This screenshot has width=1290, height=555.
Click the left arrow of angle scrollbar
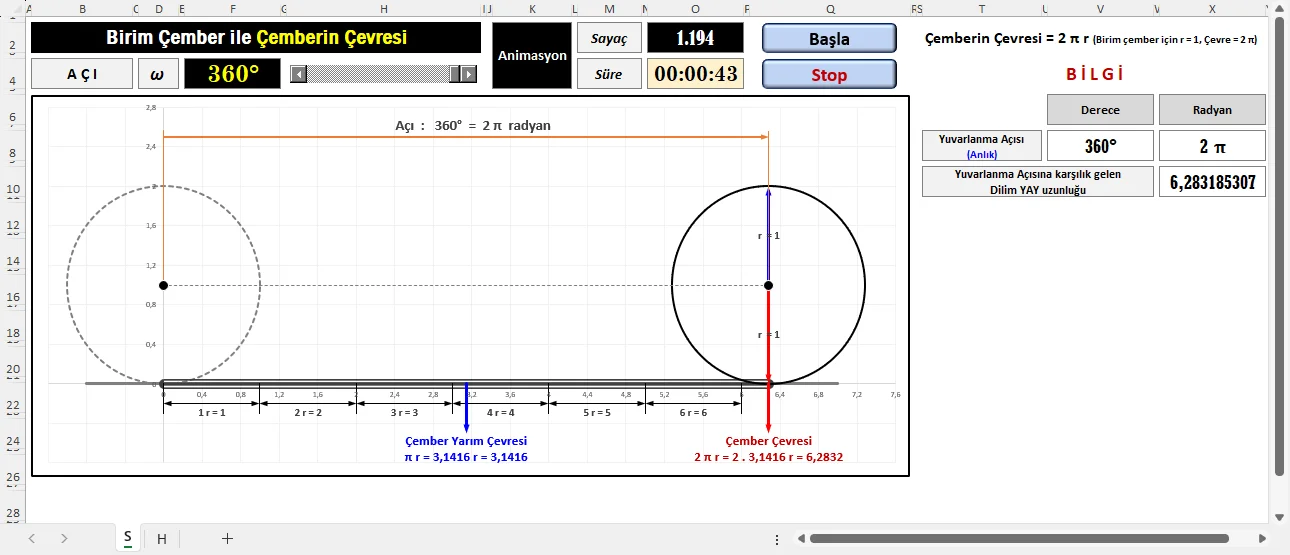tap(297, 74)
